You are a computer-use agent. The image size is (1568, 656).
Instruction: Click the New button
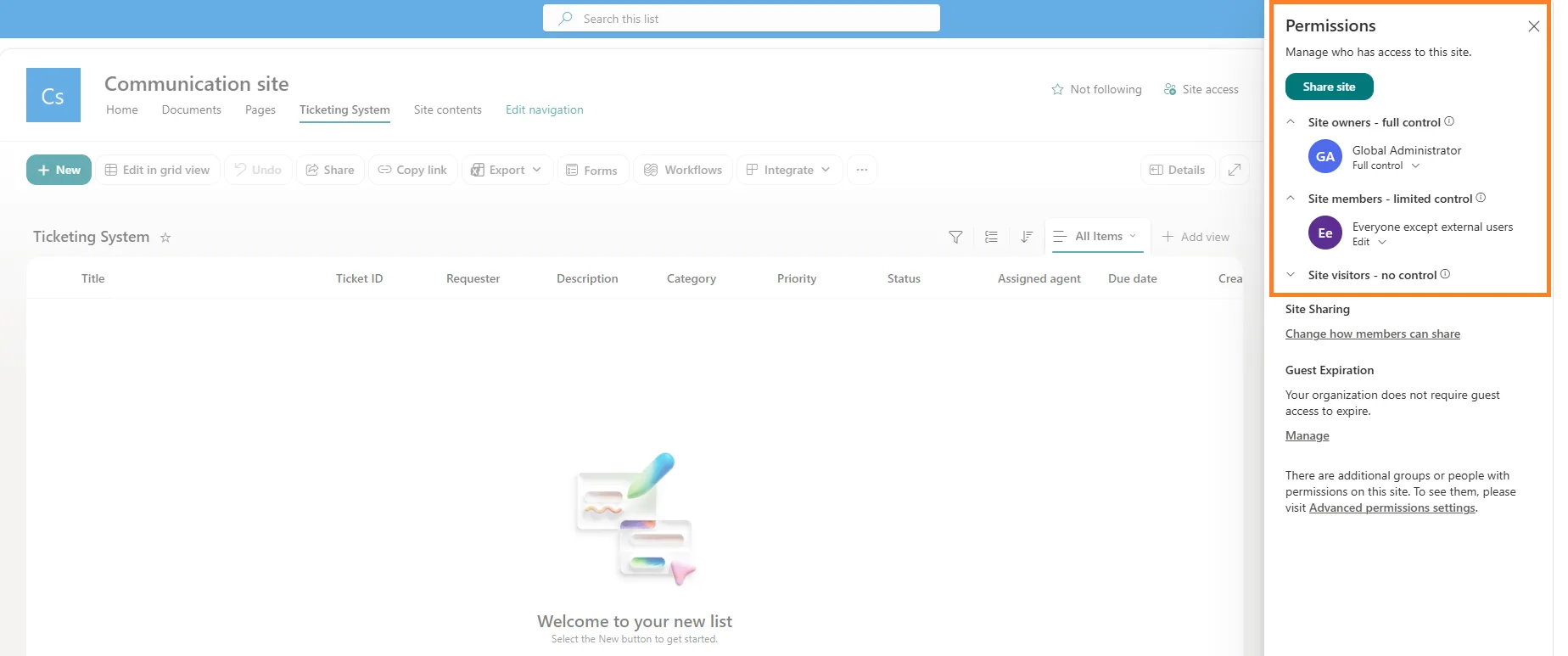coord(59,170)
